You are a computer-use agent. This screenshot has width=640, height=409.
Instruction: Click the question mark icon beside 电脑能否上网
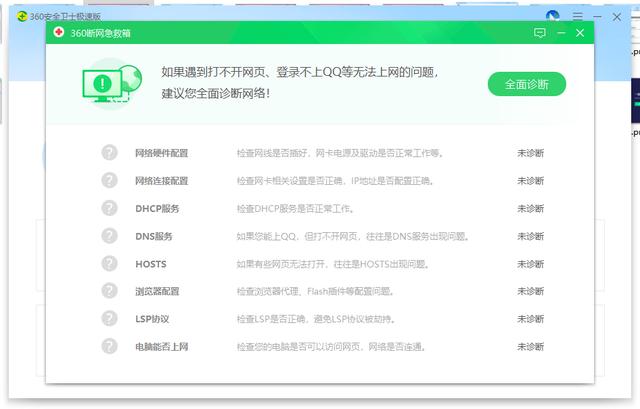[109, 347]
